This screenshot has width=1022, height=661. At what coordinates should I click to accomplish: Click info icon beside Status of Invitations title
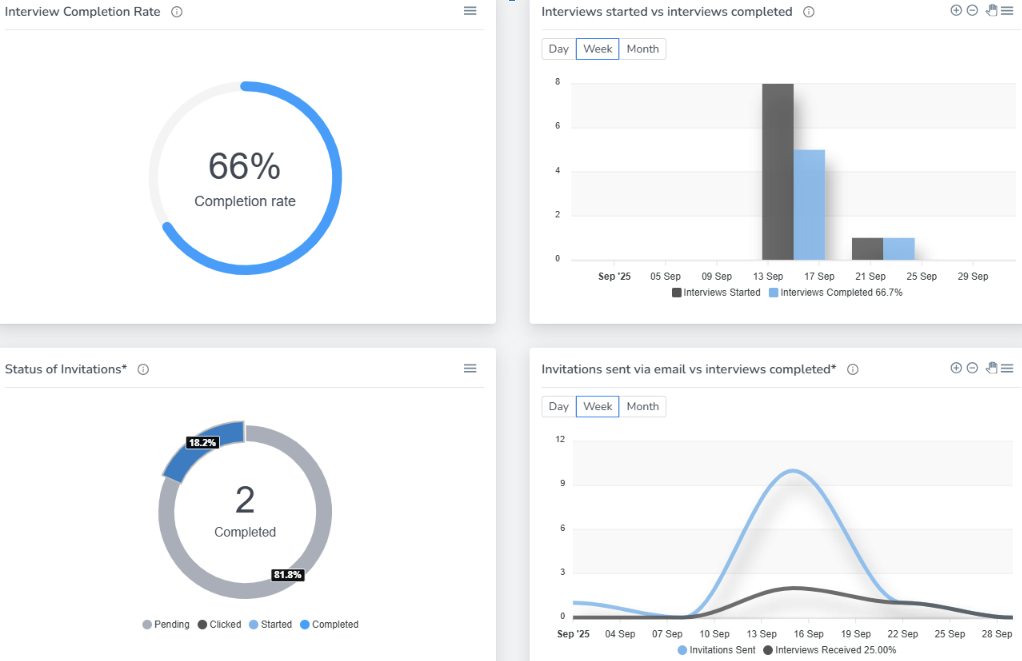(143, 370)
